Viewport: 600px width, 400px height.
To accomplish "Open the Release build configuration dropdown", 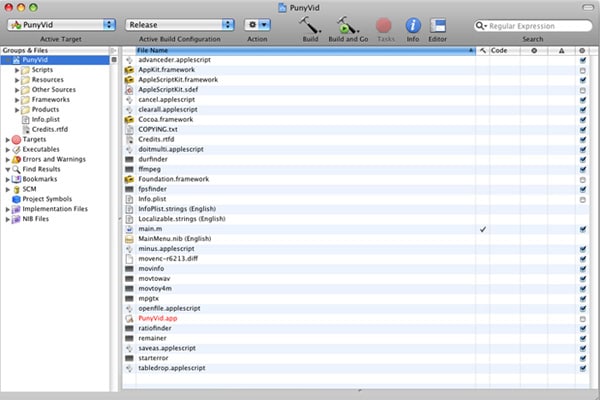I will tap(179, 25).
